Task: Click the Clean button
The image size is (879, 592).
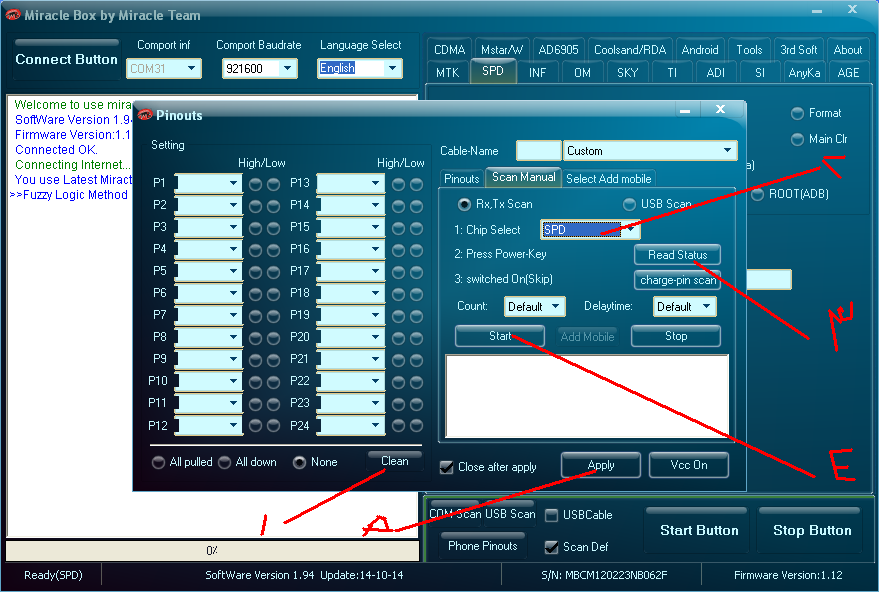Action: point(395,461)
